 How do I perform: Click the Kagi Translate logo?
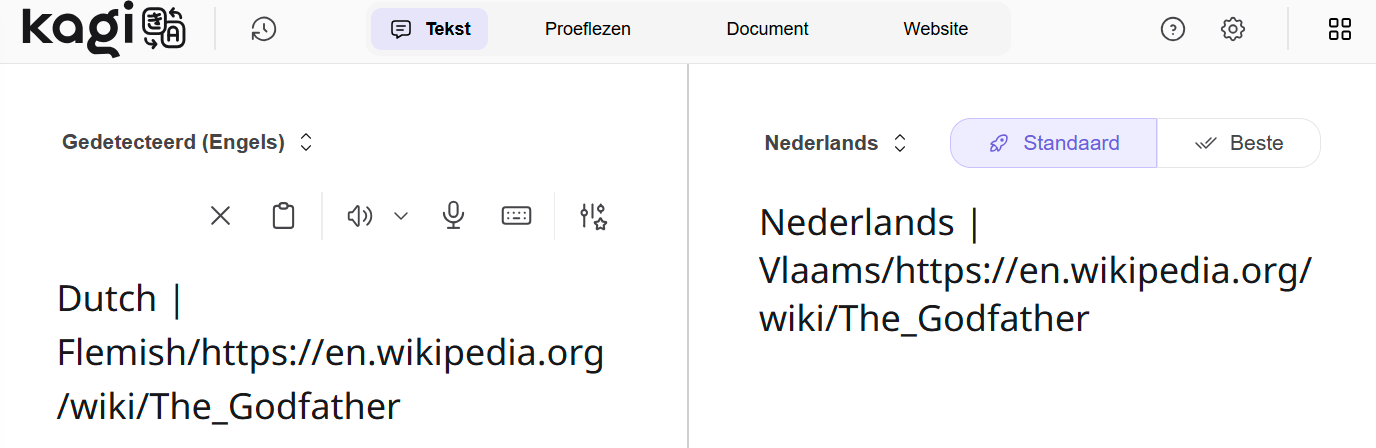pyautogui.click(x=103, y=29)
